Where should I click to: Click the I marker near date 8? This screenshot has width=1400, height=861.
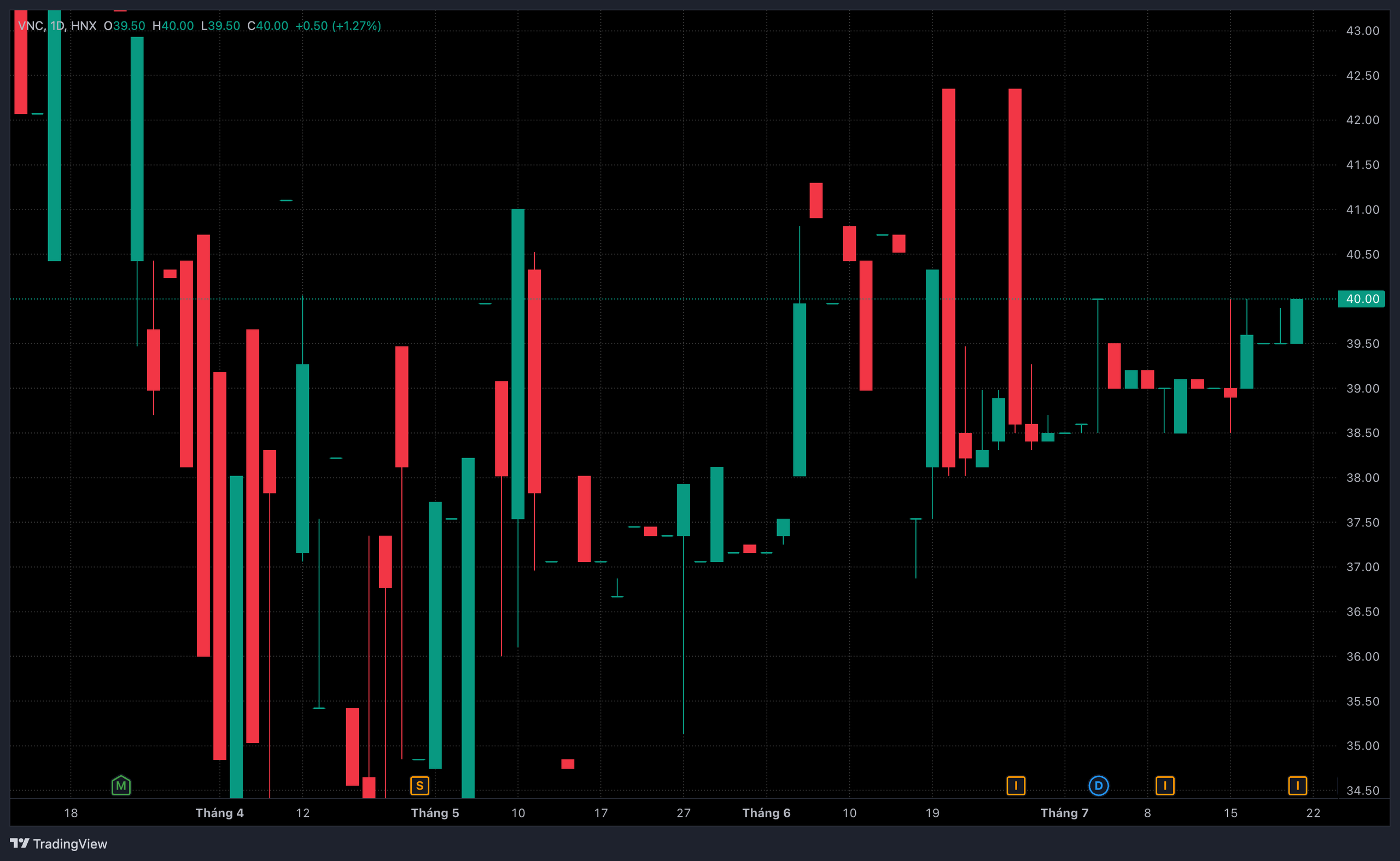click(x=1165, y=785)
